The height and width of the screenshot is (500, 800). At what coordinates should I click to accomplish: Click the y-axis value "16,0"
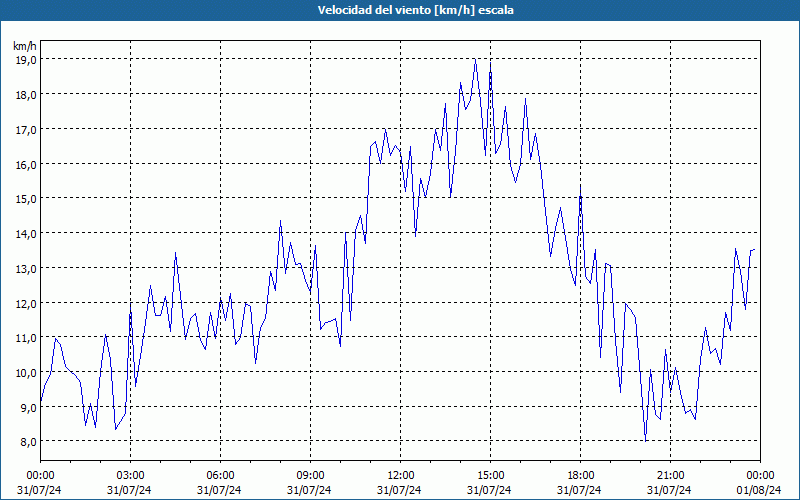click(x=26, y=164)
